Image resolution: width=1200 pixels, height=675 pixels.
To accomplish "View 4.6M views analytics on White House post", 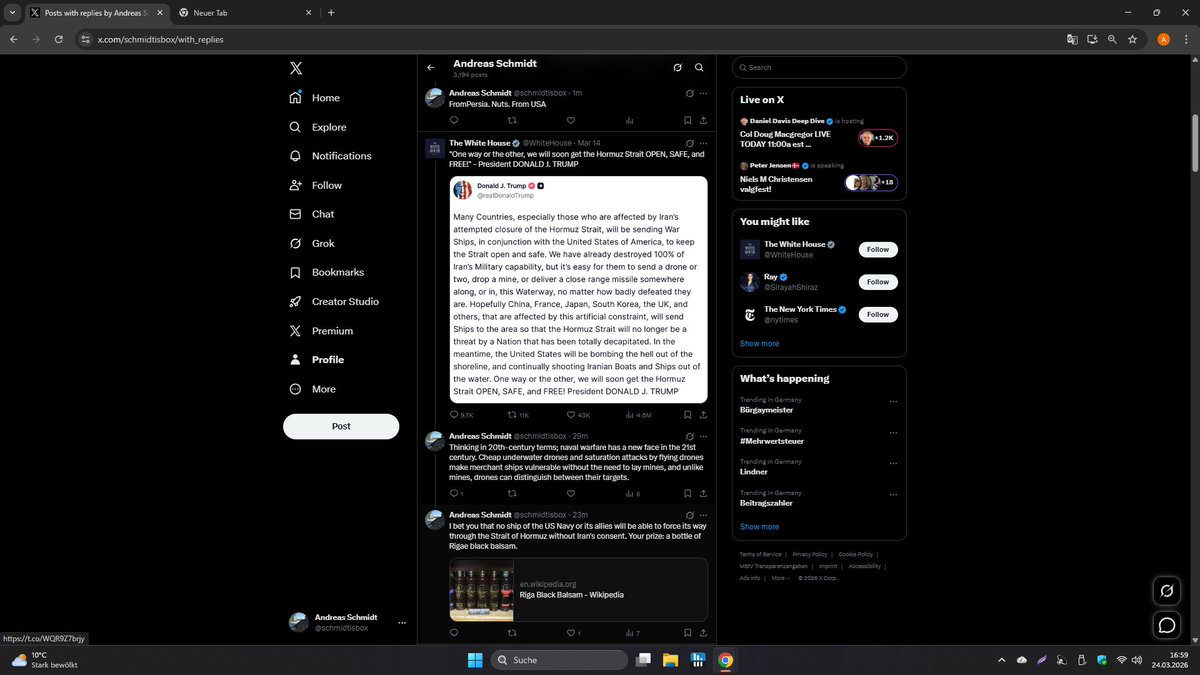I will 638,415.
